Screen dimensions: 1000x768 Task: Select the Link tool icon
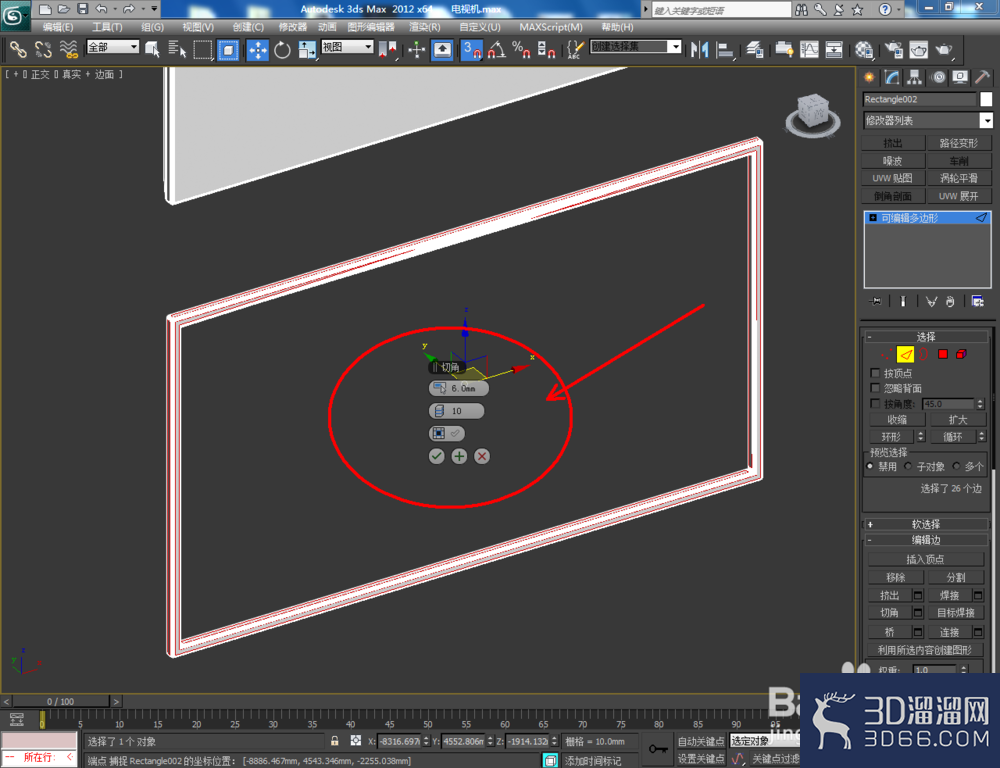pos(18,50)
